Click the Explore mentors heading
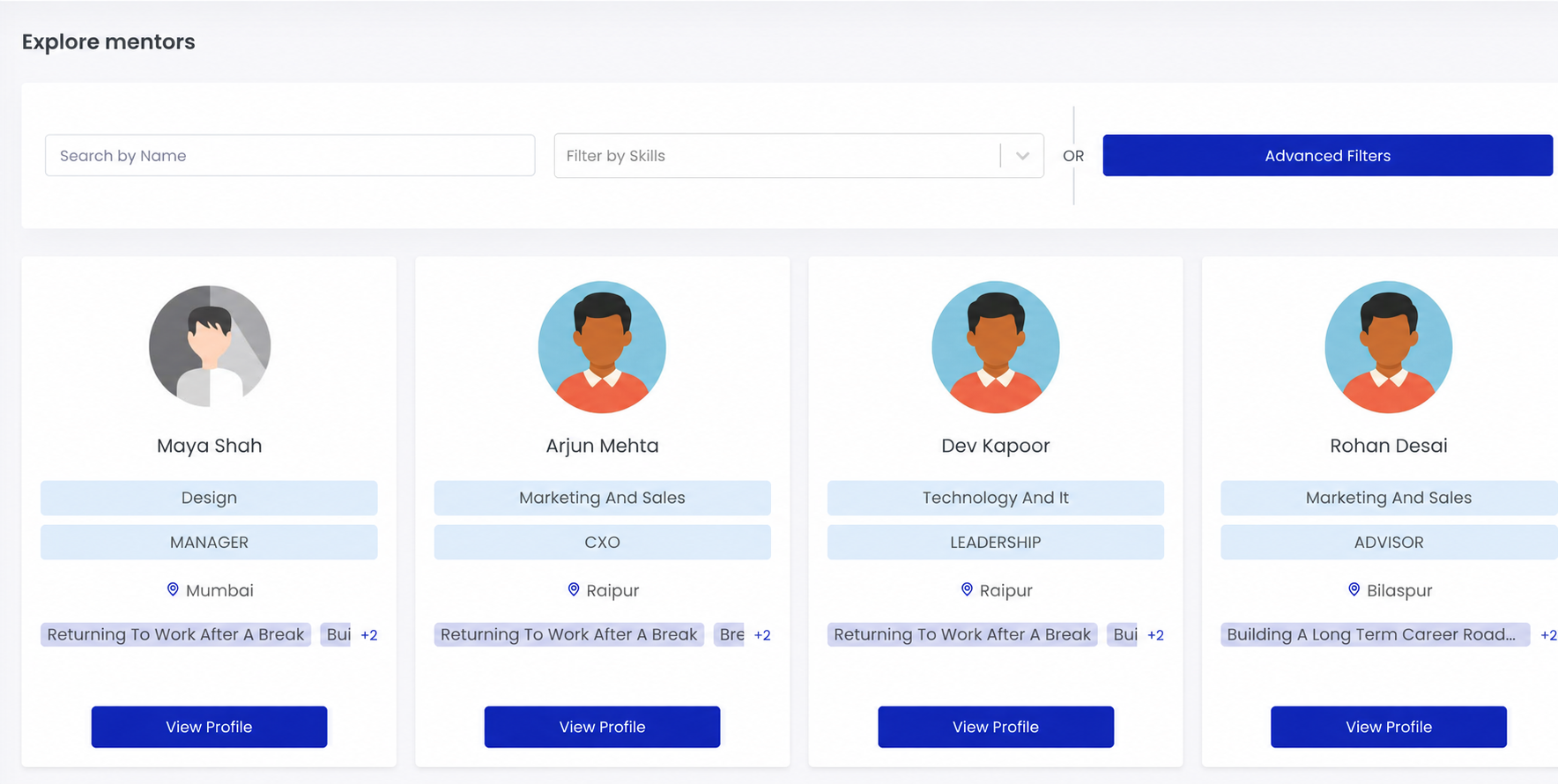The height and width of the screenshot is (784, 1558). point(108,41)
